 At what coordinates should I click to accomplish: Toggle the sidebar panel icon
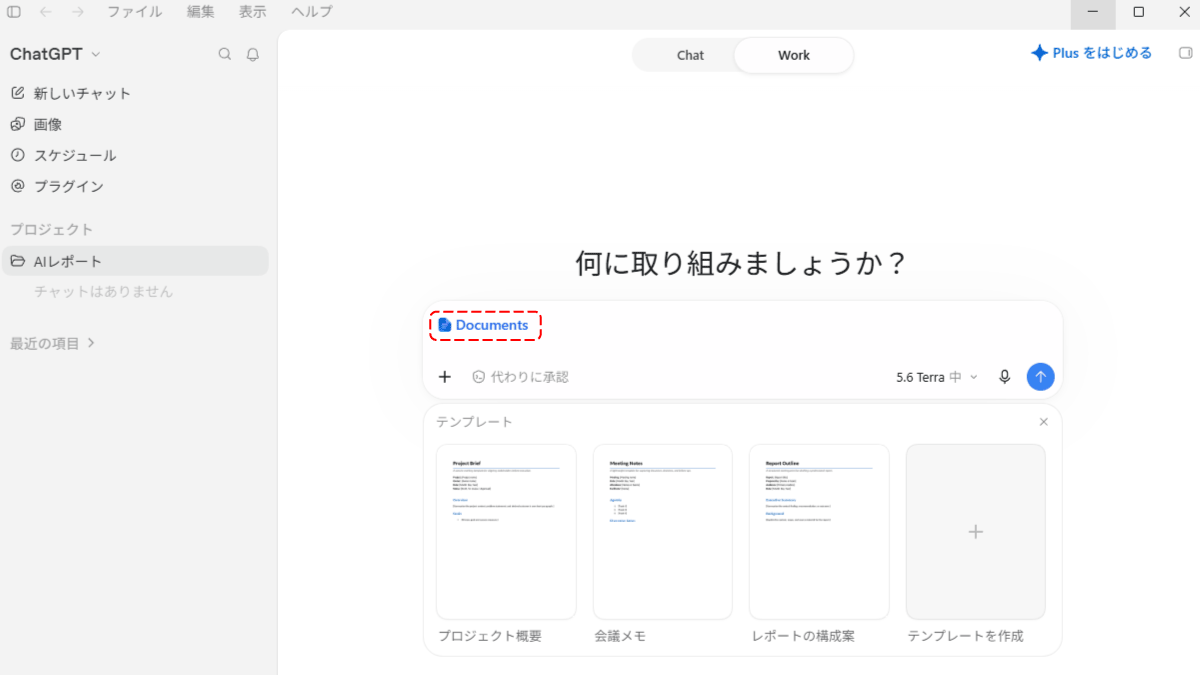tap(14, 12)
